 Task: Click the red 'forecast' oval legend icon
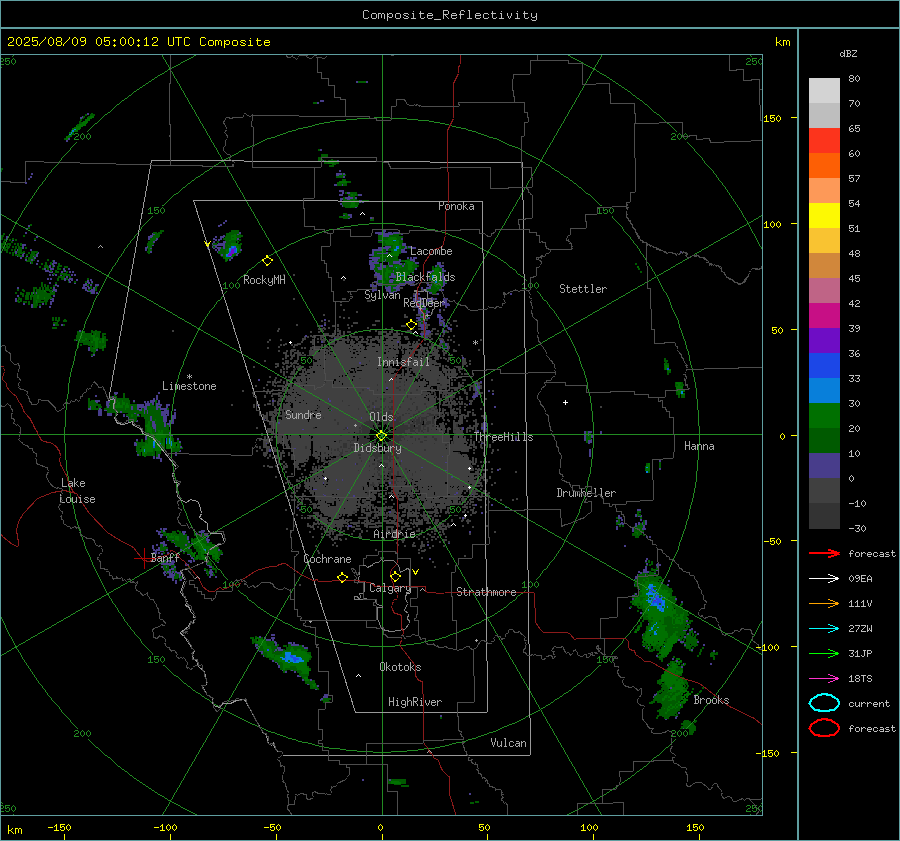coord(824,728)
